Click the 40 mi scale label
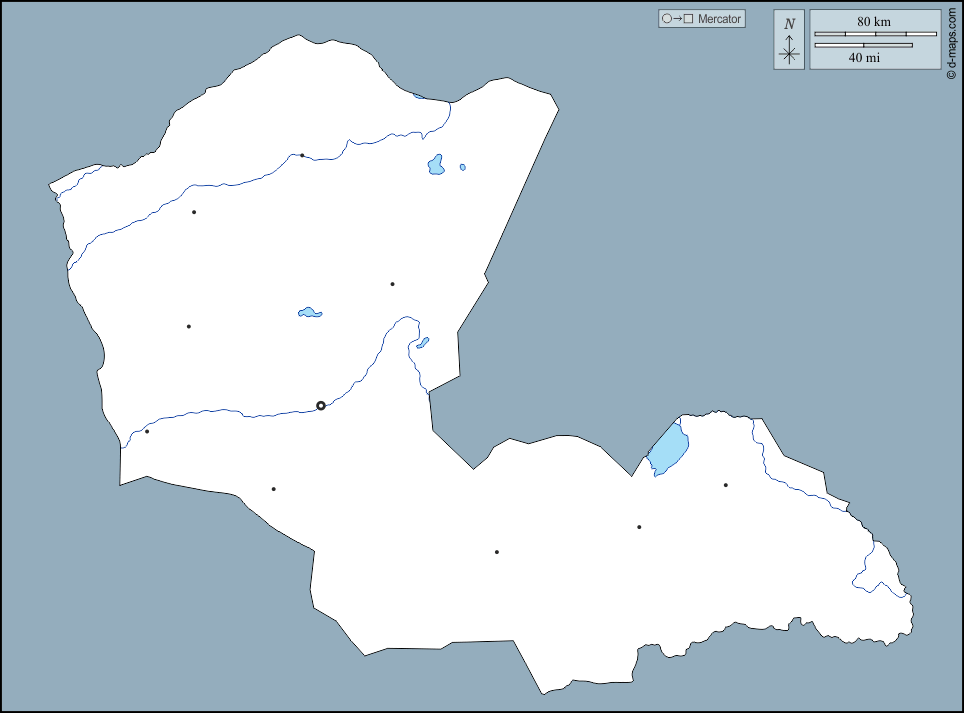964x713 pixels. point(864,58)
